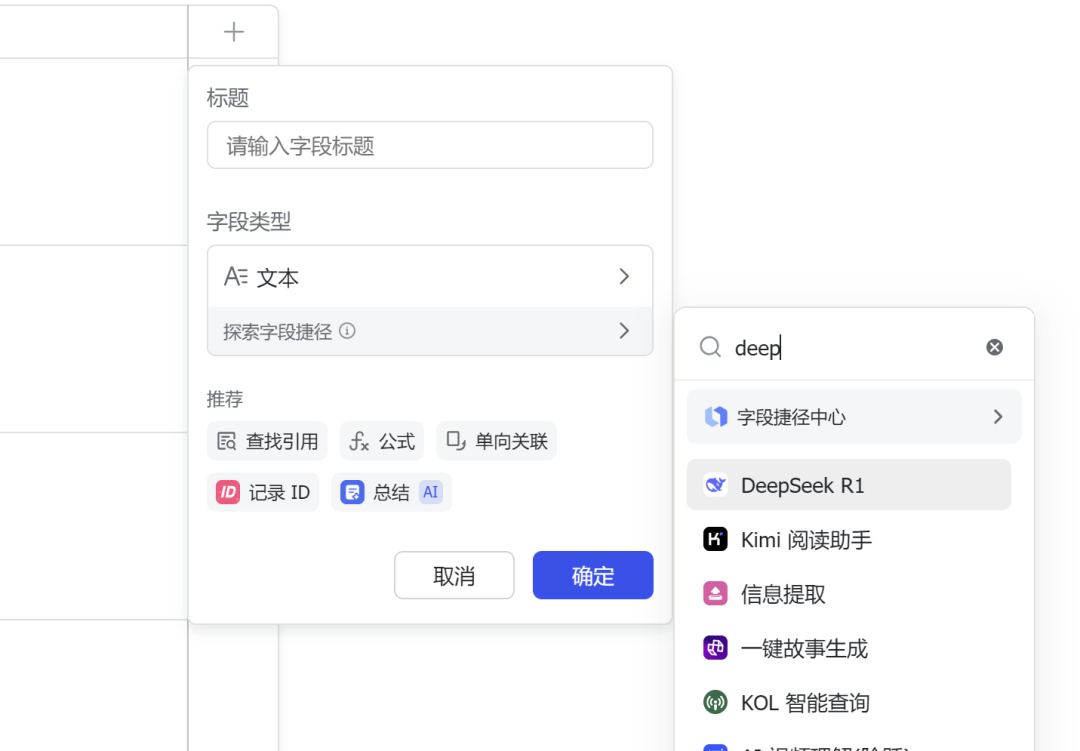Click the black Kimi K icon
This screenshot has height=751, width=1080.
click(716, 539)
